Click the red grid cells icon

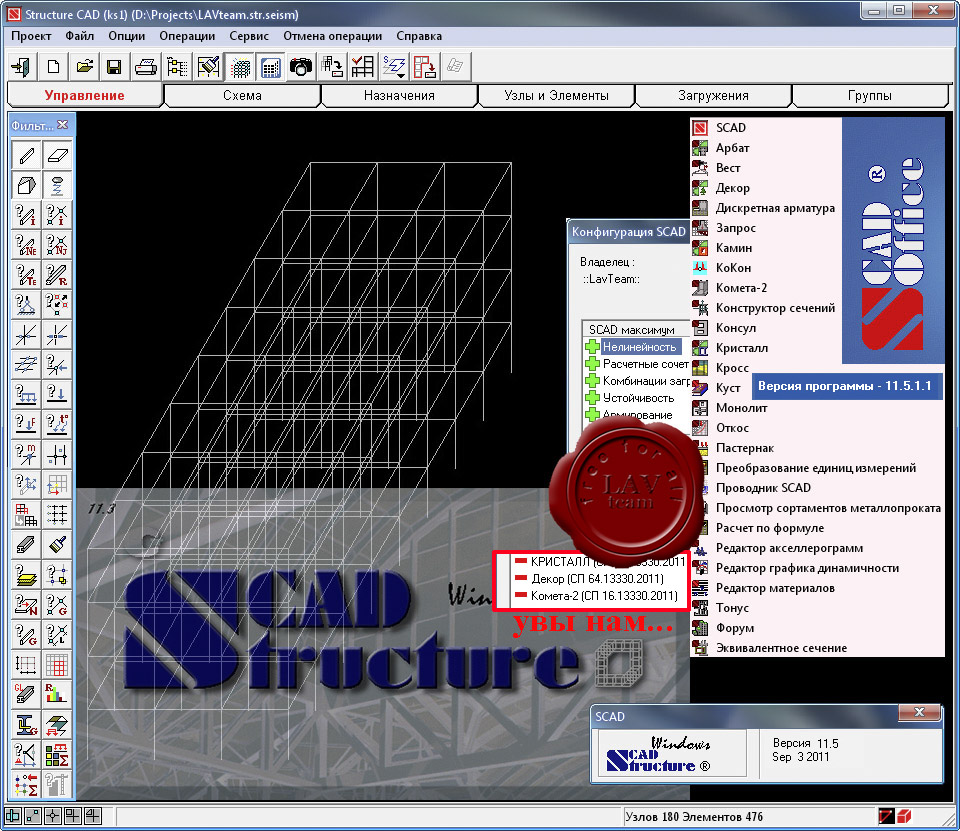(57, 664)
